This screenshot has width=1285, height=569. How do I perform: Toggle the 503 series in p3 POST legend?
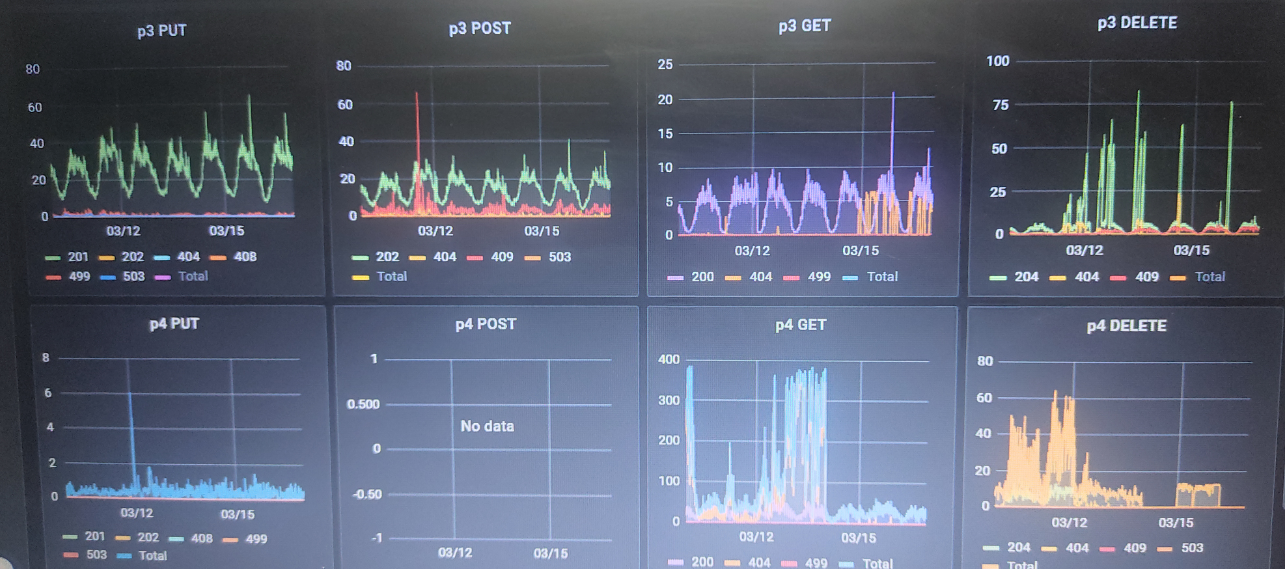tap(548, 257)
